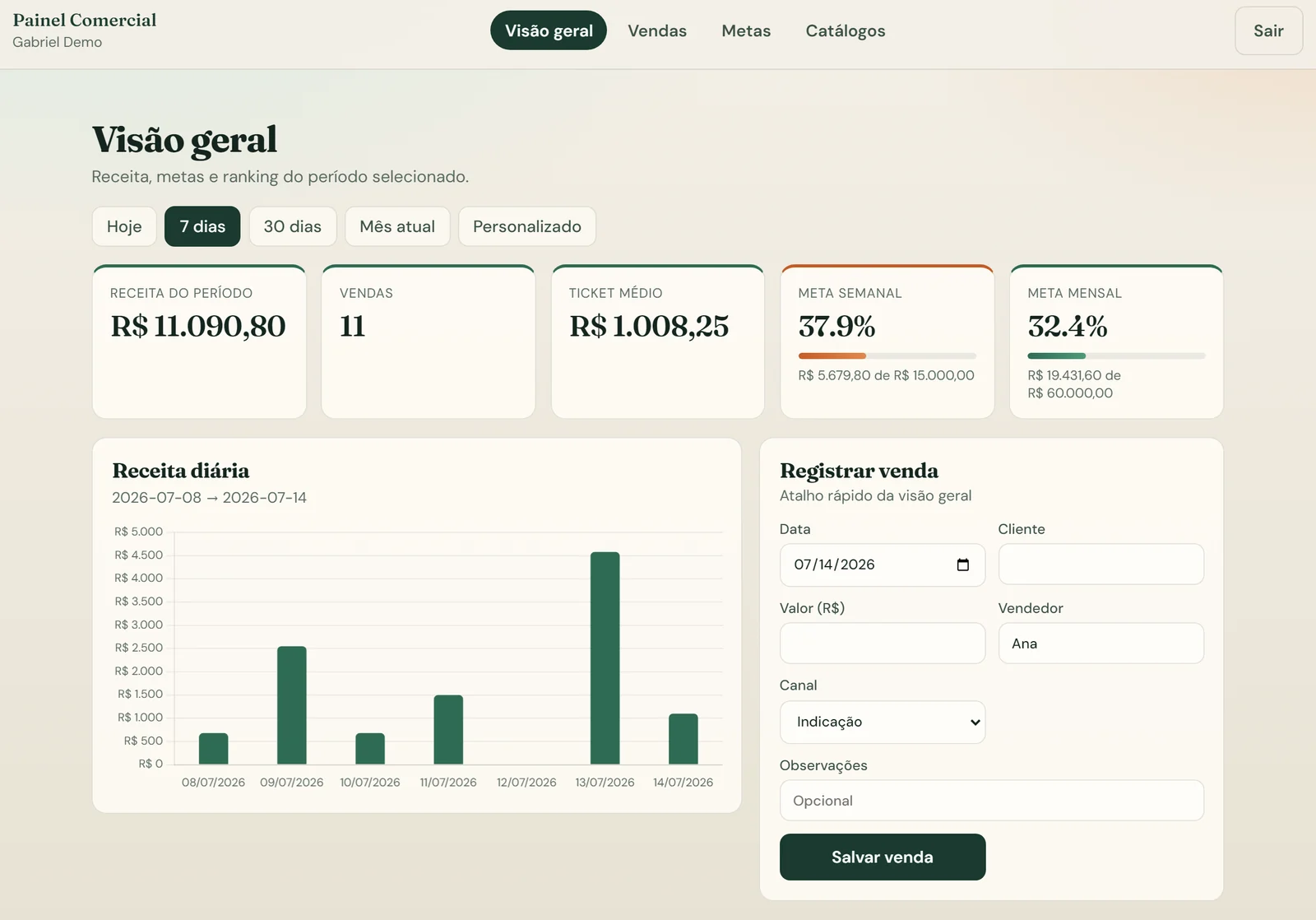Click the chart bar for 08/07/2026
This screenshot has width=1316, height=920.
pyautogui.click(x=213, y=748)
